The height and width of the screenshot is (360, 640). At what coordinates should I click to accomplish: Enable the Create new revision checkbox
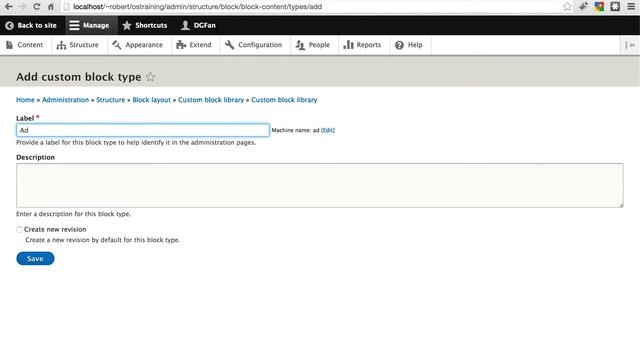[19, 229]
